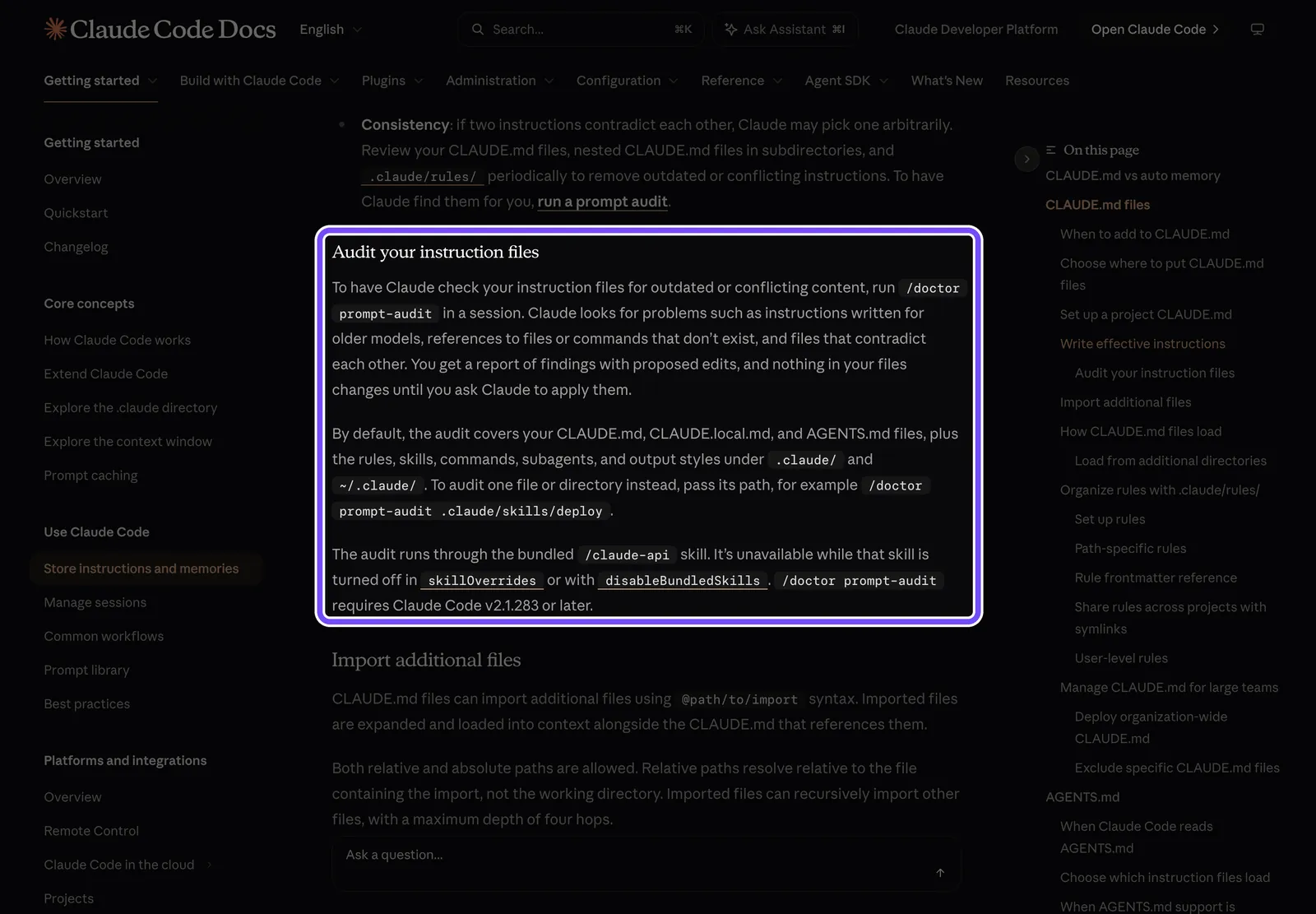The width and height of the screenshot is (1316, 914).
Task: Open Prompt caching sidebar page
Action: 90,476
